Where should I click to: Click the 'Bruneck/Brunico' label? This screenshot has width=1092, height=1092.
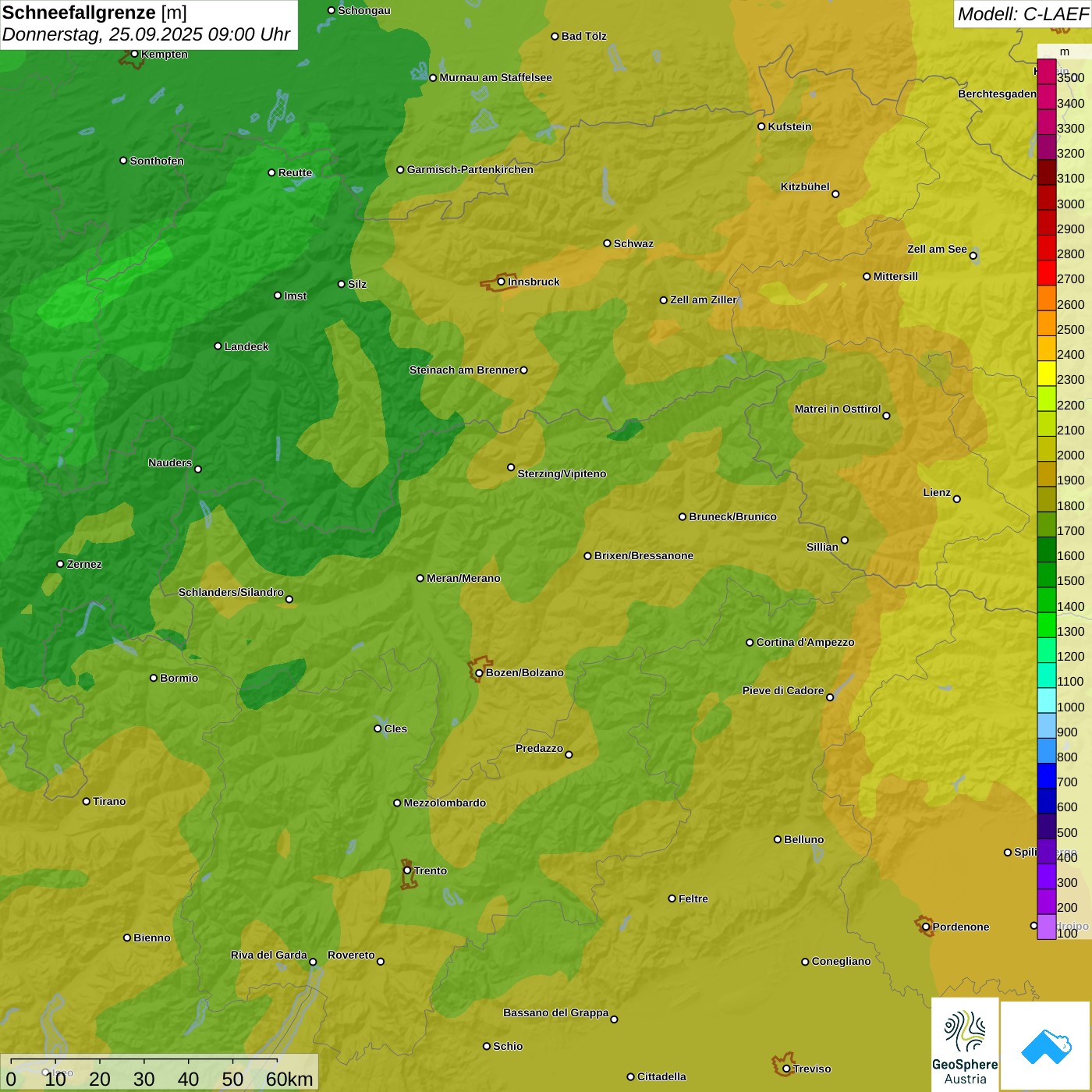(x=732, y=516)
